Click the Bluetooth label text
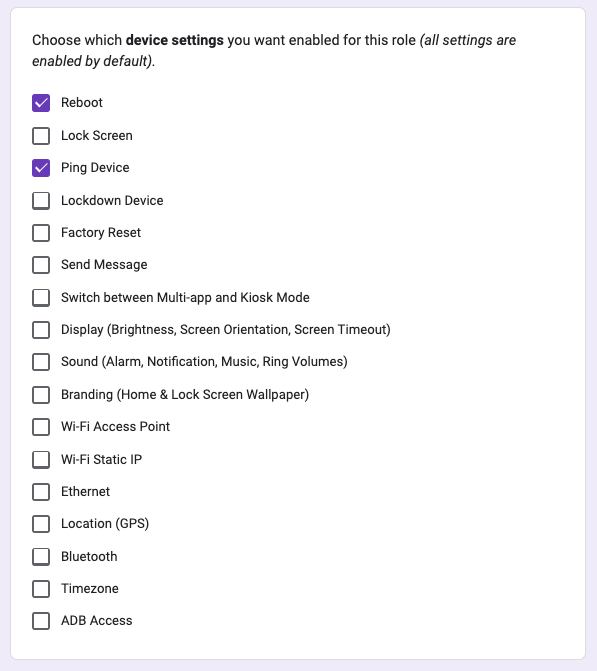This screenshot has height=671, width=597. point(89,557)
